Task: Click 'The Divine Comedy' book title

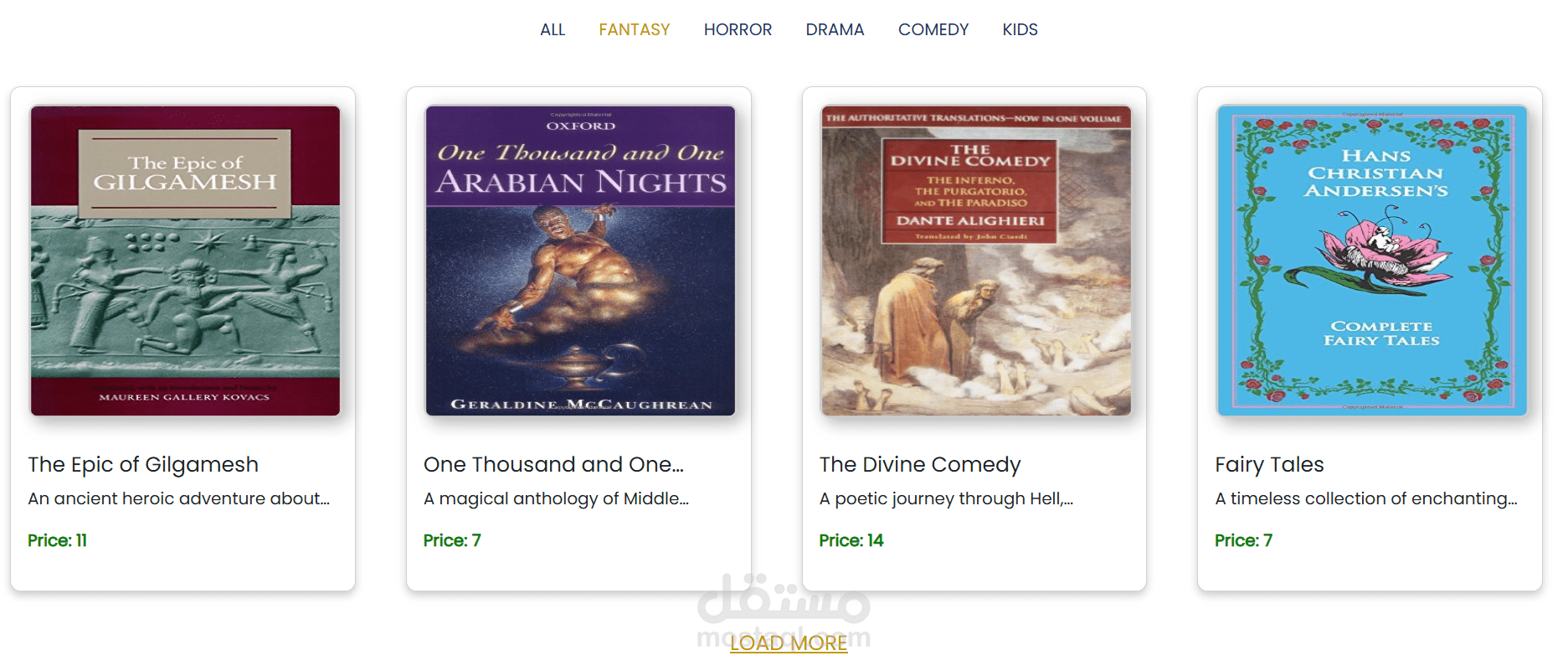Action: (x=920, y=464)
